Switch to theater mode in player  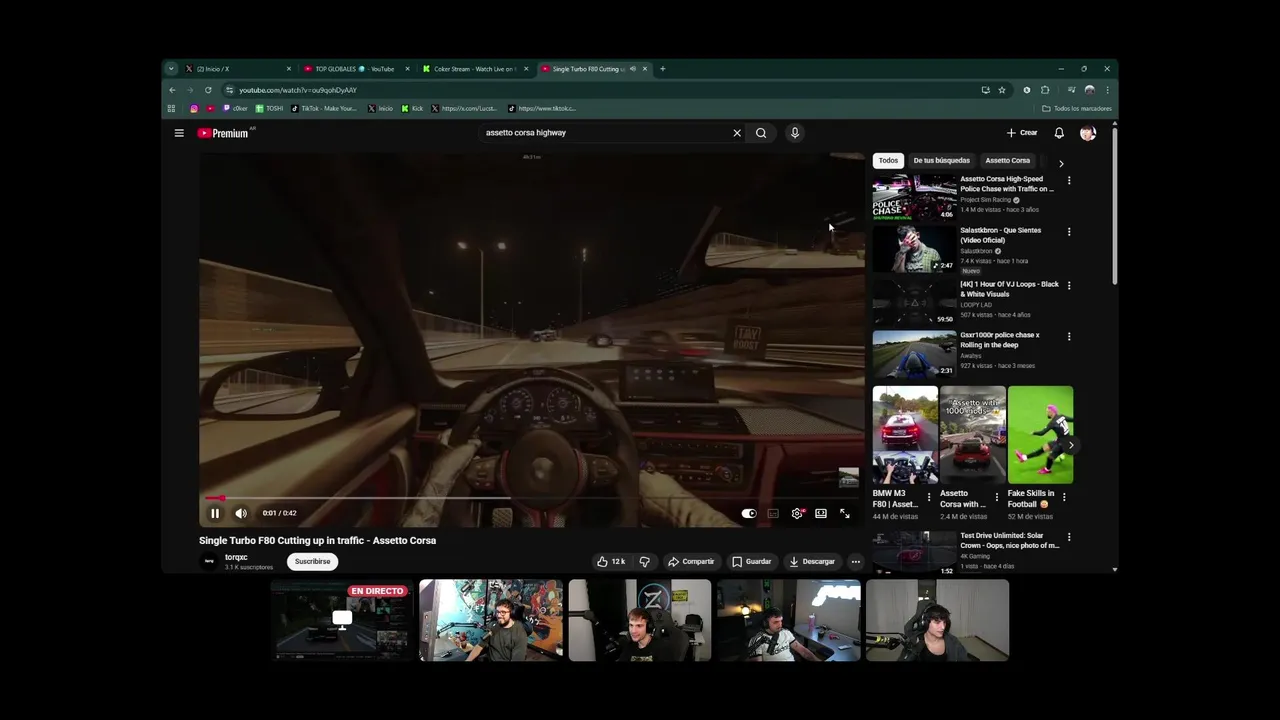pos(821,513)
